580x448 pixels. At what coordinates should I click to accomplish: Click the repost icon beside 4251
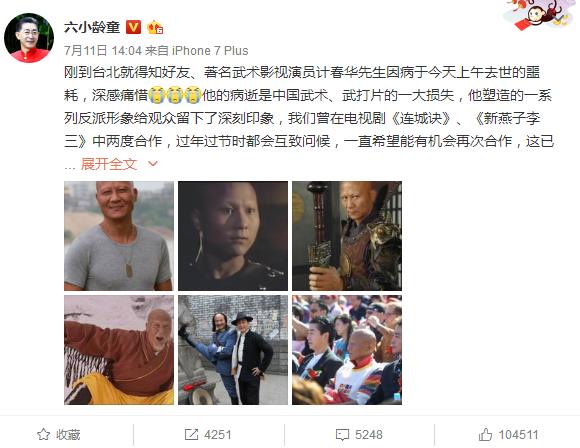[191, 434]
